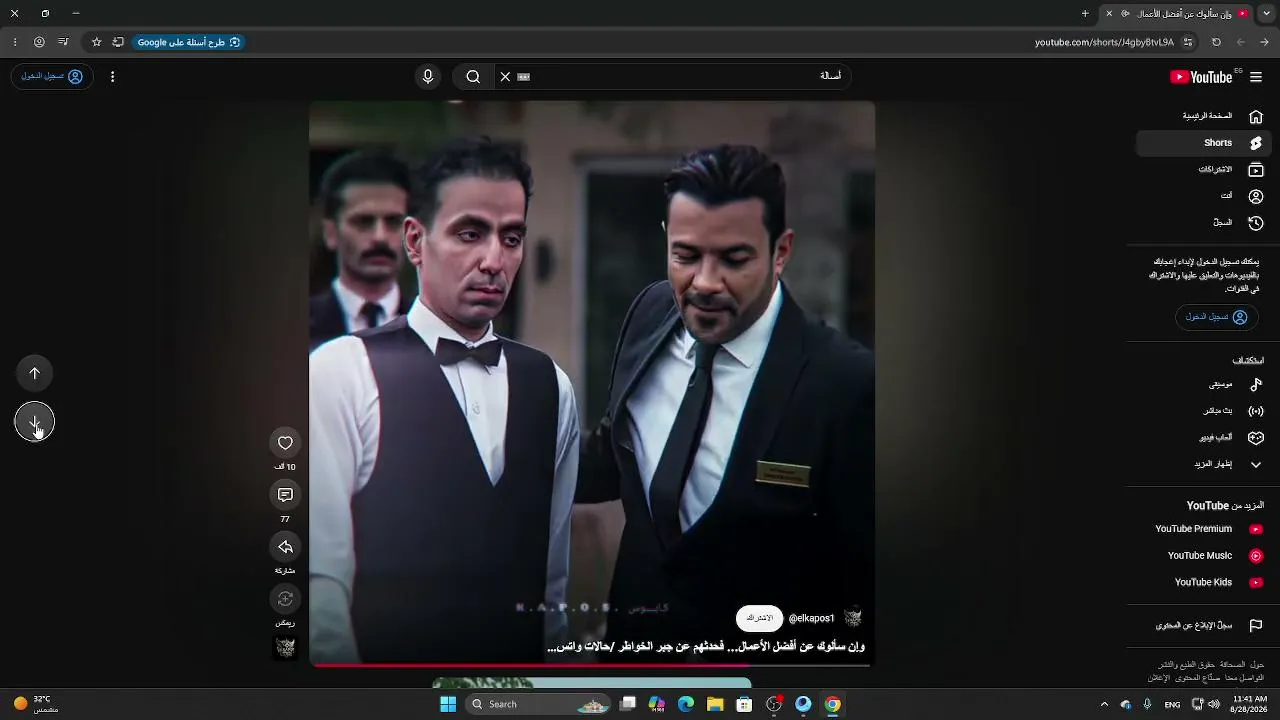
Task: Open Microsoft Store from the taskbar
Action: 744,704
